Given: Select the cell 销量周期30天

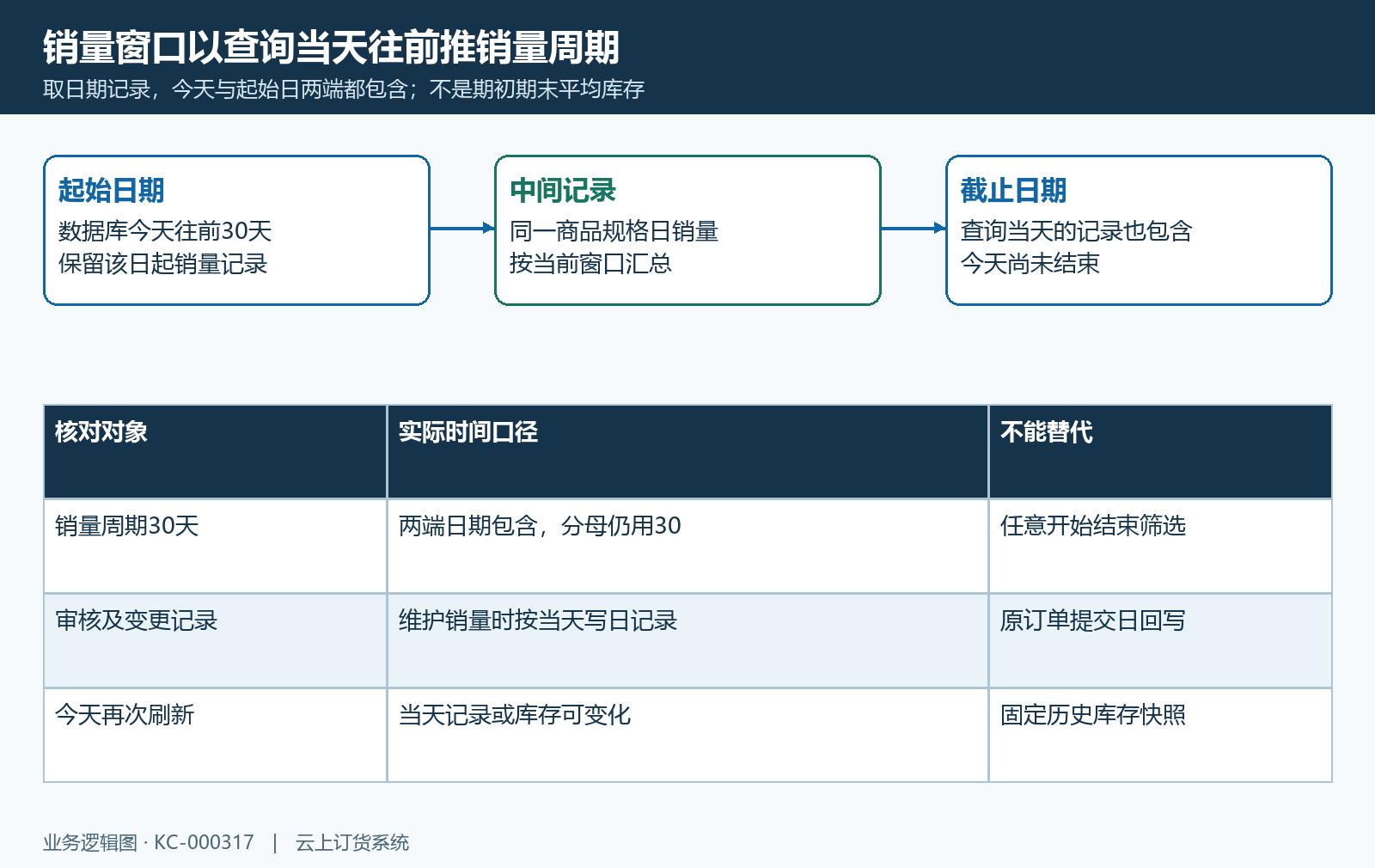Looking at the screenshot, I should pyautogui.click(x=215, y=546).
